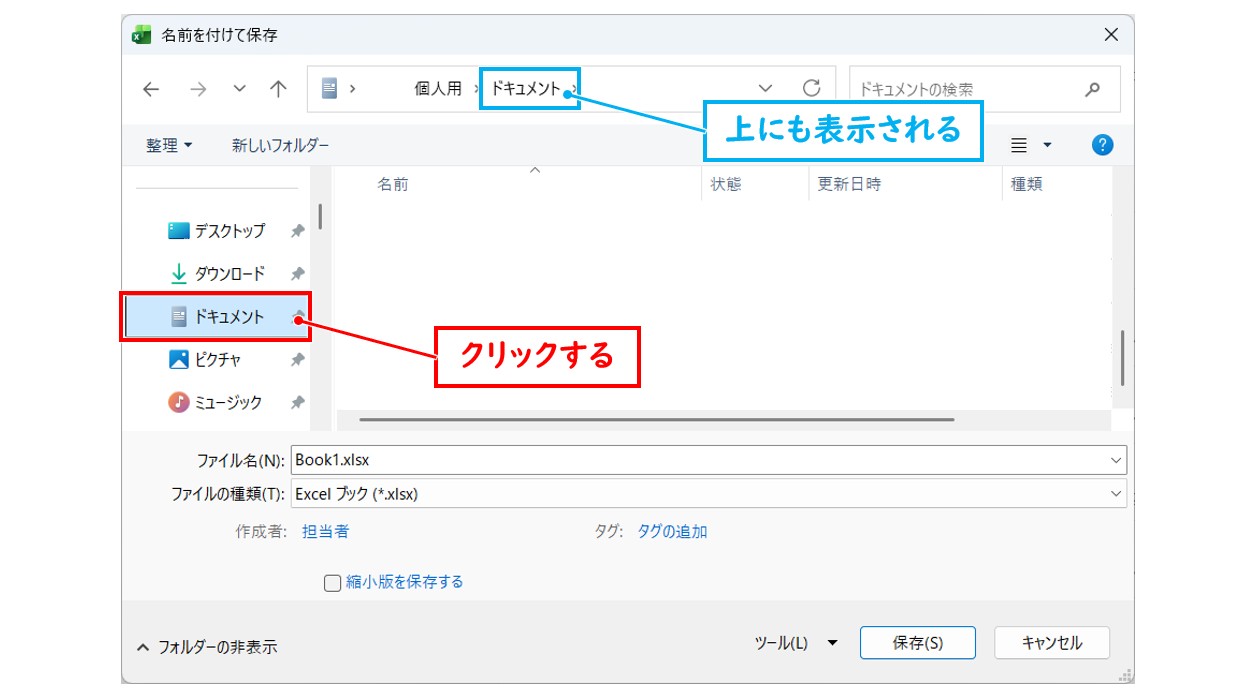Open the help with the question mark icon
Screen dimensions: 1256x698
[x=1101, y=144]
